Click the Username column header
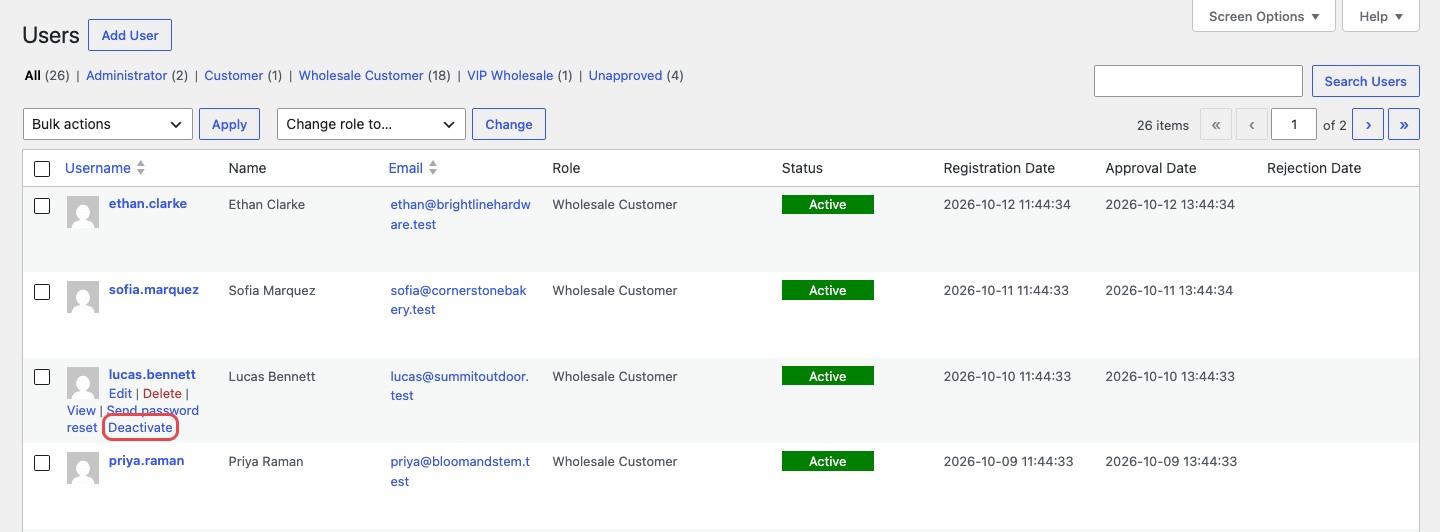1440x532 pixels. click(x=98, y=168)
